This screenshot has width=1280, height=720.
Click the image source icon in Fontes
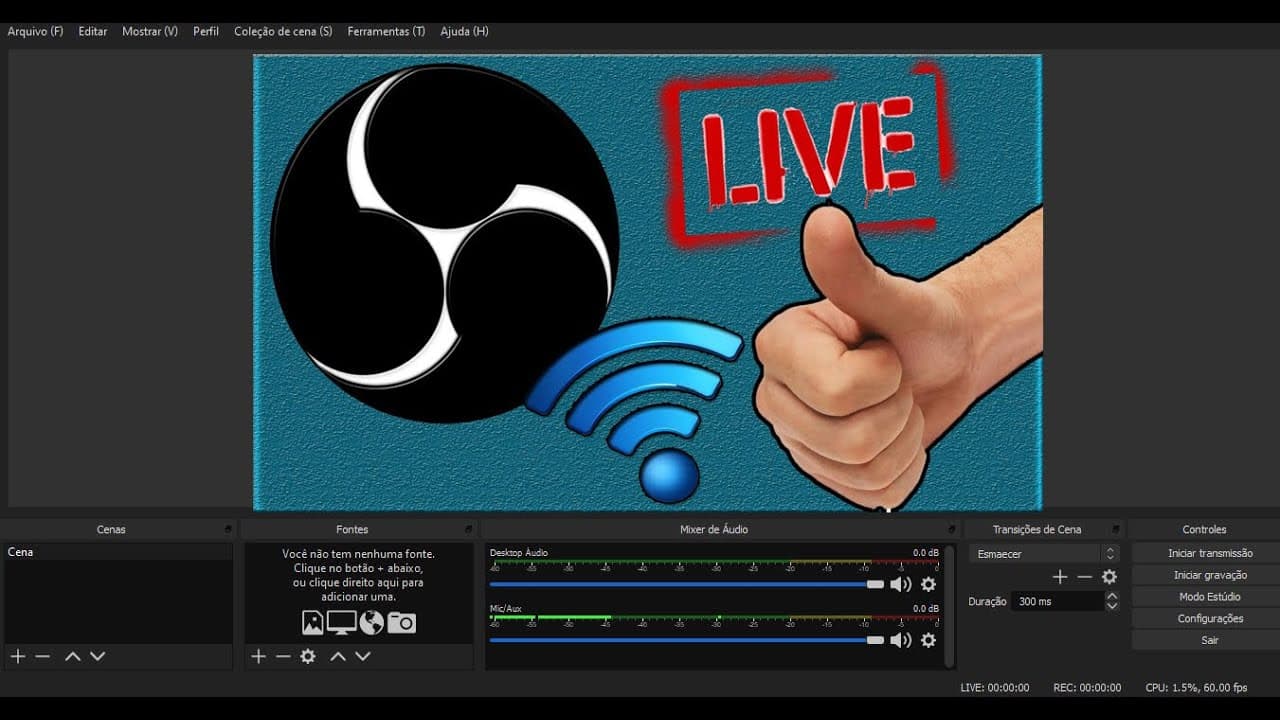tap(313, 623)
